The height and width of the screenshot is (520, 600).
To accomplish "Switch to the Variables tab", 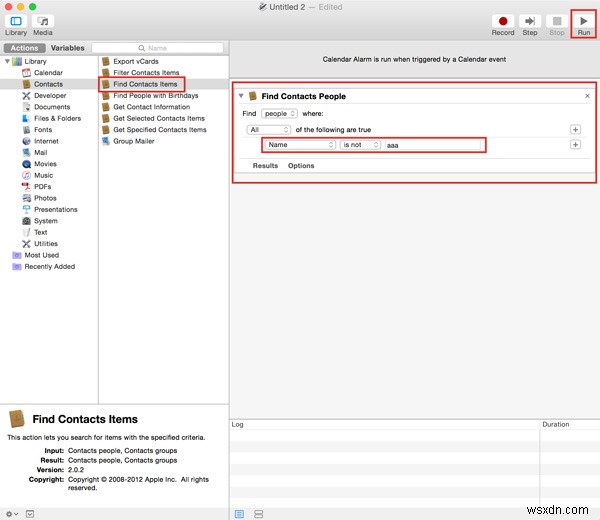I will pyautogui.click(x=67, y=48).
